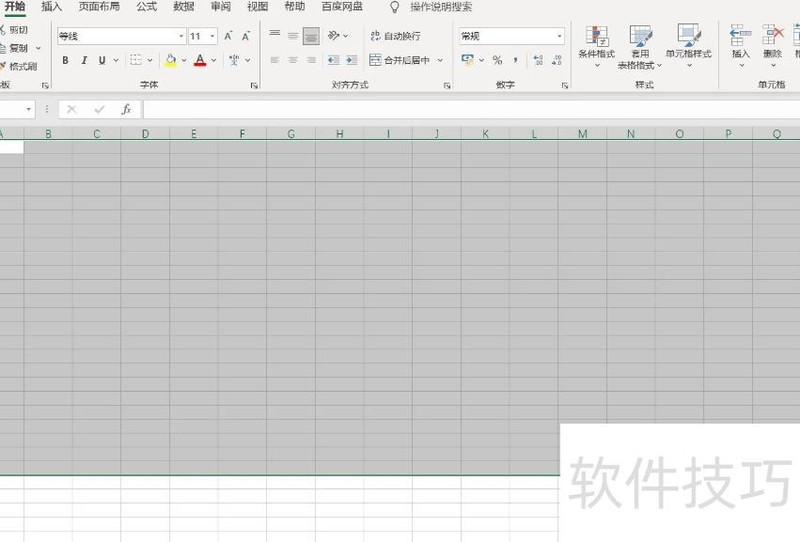This screenshot has width=800, height=542.
Task: Expand the name box dropdown
Action: 29,109
